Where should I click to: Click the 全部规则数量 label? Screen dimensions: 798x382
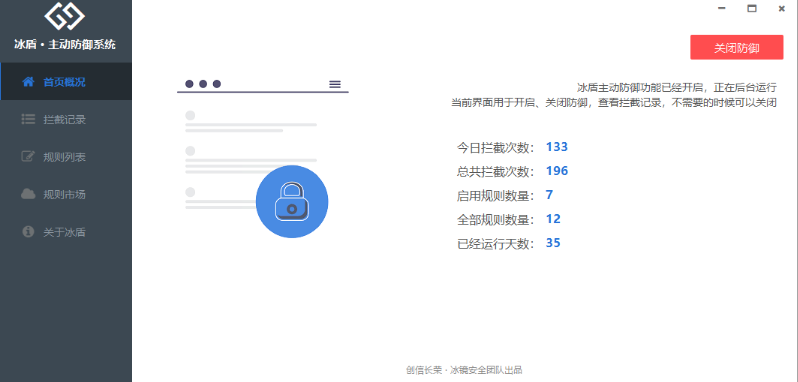pos(496,220)
